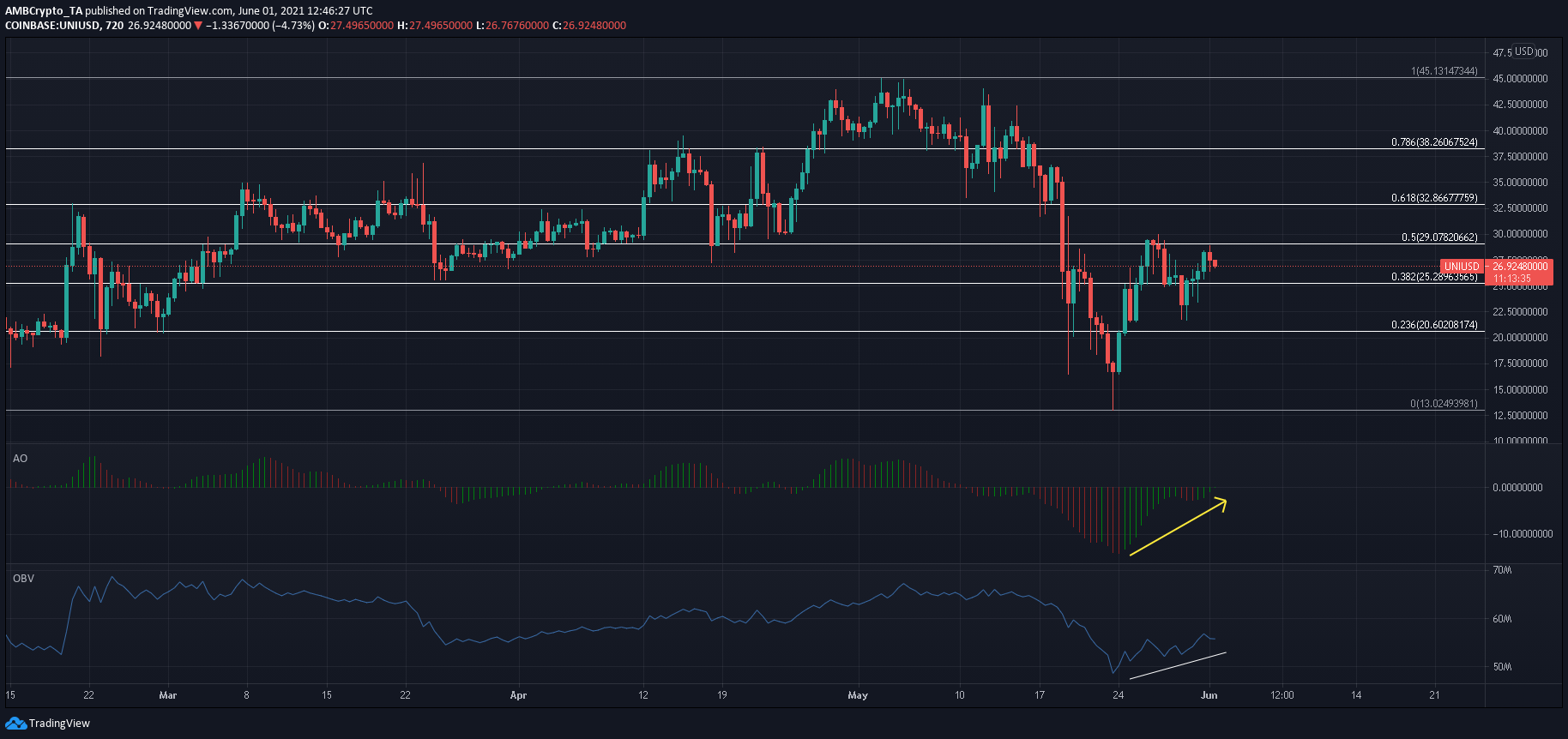
Task: Click the OBV axis 70M value
Action: point(1502,570)
